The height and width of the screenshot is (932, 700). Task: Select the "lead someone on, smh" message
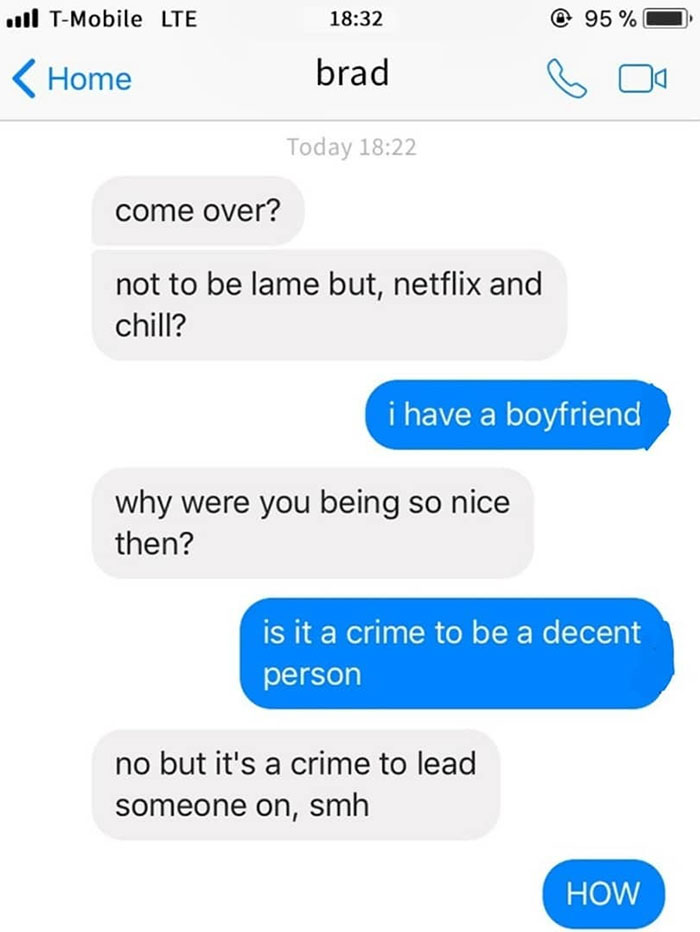point(296,785)
